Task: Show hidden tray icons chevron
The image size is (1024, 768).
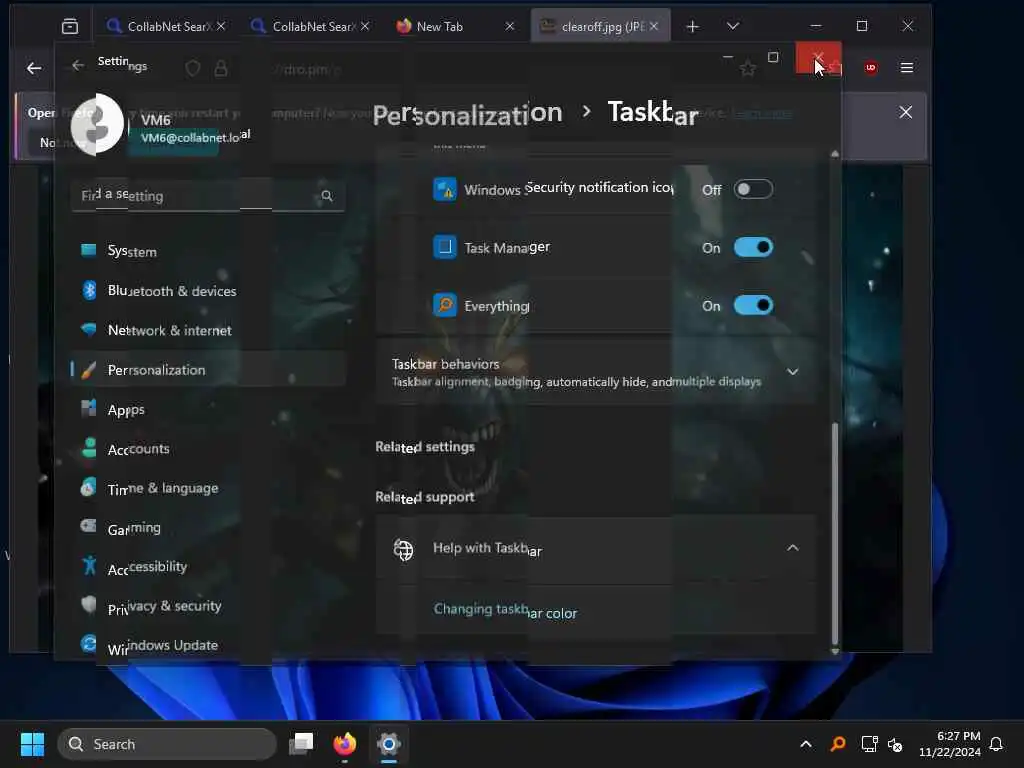Action: pos(806,744)
